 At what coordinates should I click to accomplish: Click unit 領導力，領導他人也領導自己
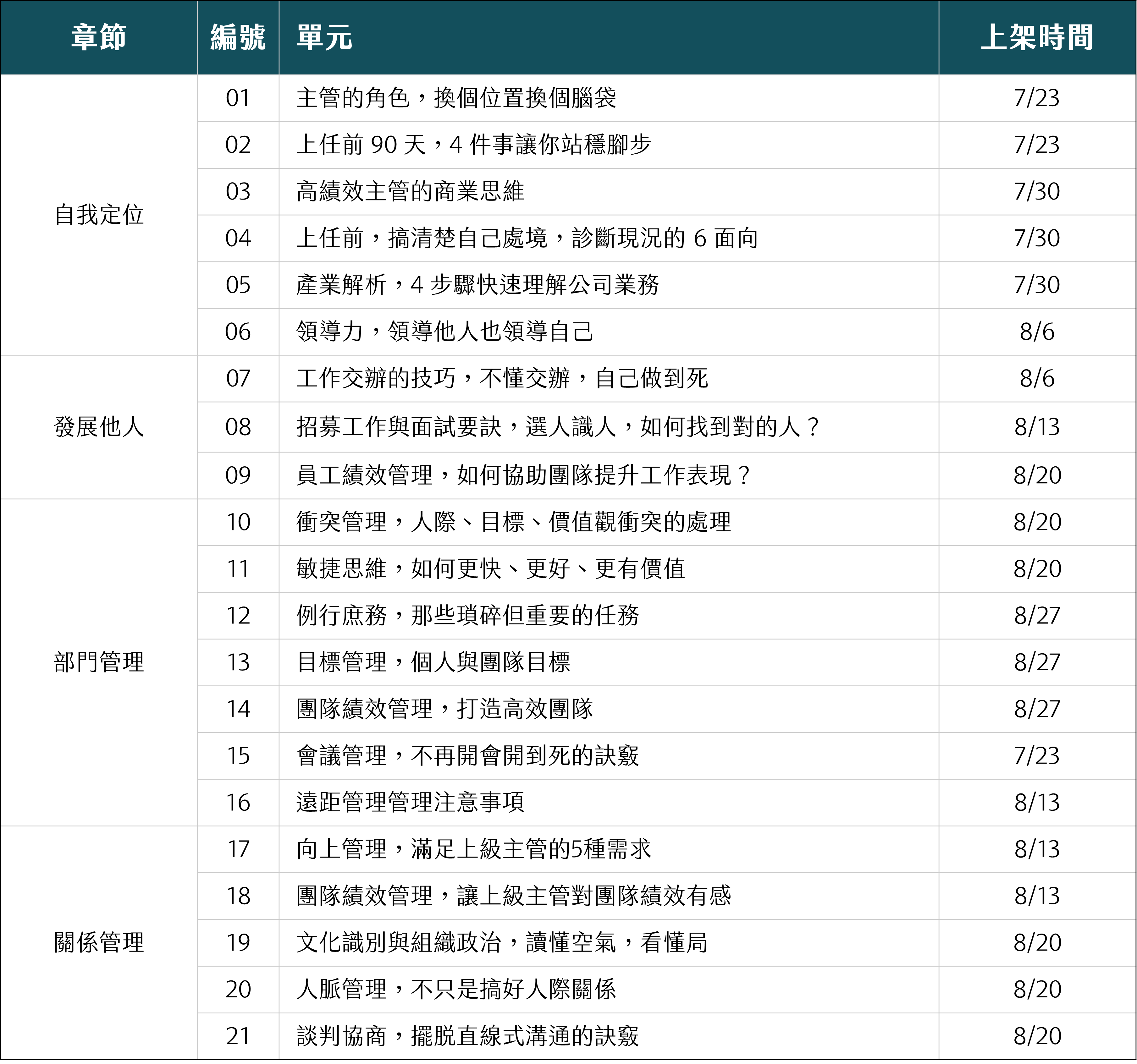tap(445, 332)
